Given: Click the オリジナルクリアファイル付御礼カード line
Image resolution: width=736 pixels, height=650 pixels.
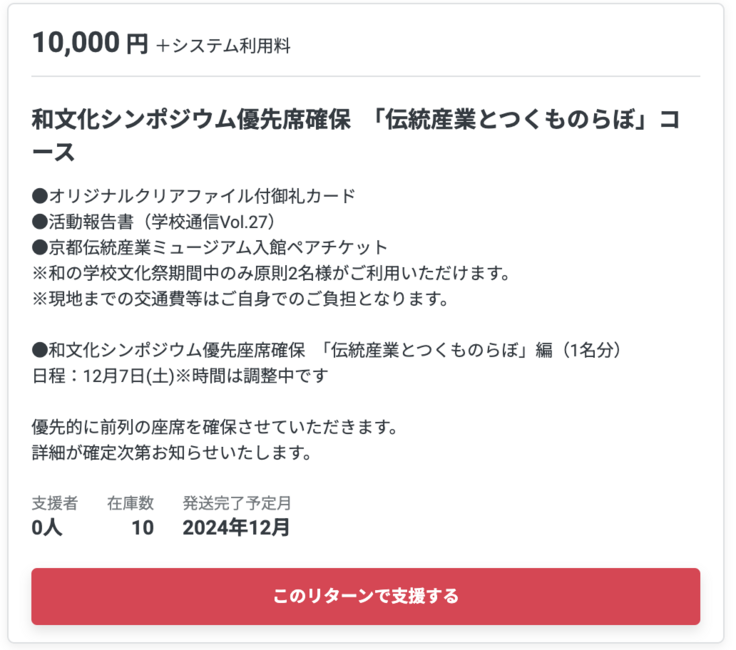Looking at the screenshot, I should point(193,194).
